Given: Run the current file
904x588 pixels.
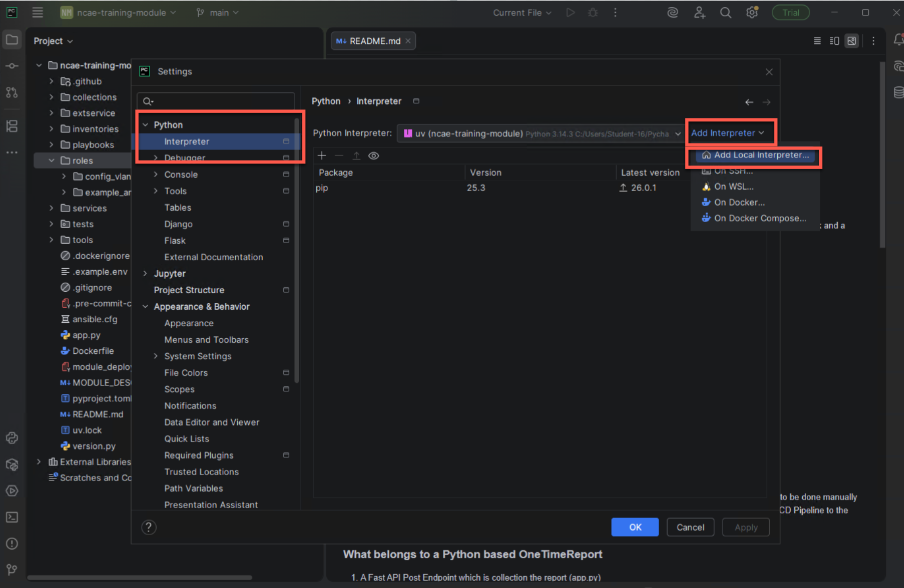Looking at the screenshot, I should coord(570,12).
